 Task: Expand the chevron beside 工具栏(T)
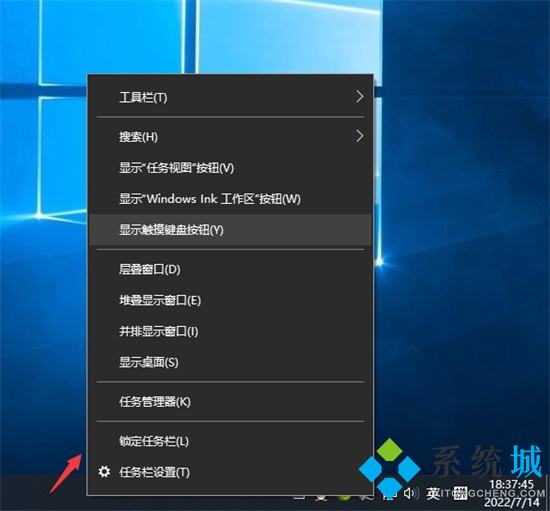[359, 96]
